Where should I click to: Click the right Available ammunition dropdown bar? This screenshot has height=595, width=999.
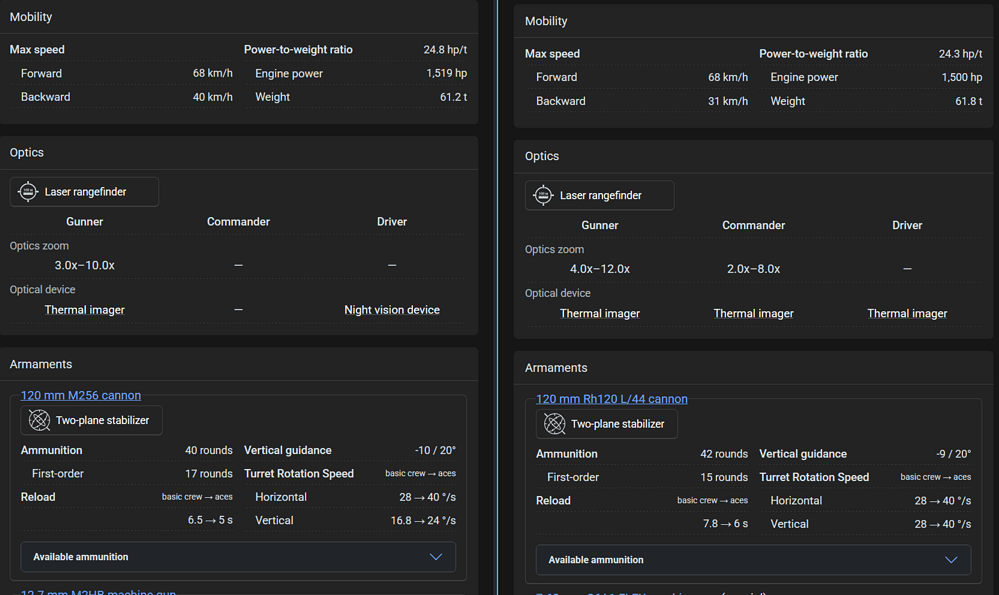click(753, 560)
